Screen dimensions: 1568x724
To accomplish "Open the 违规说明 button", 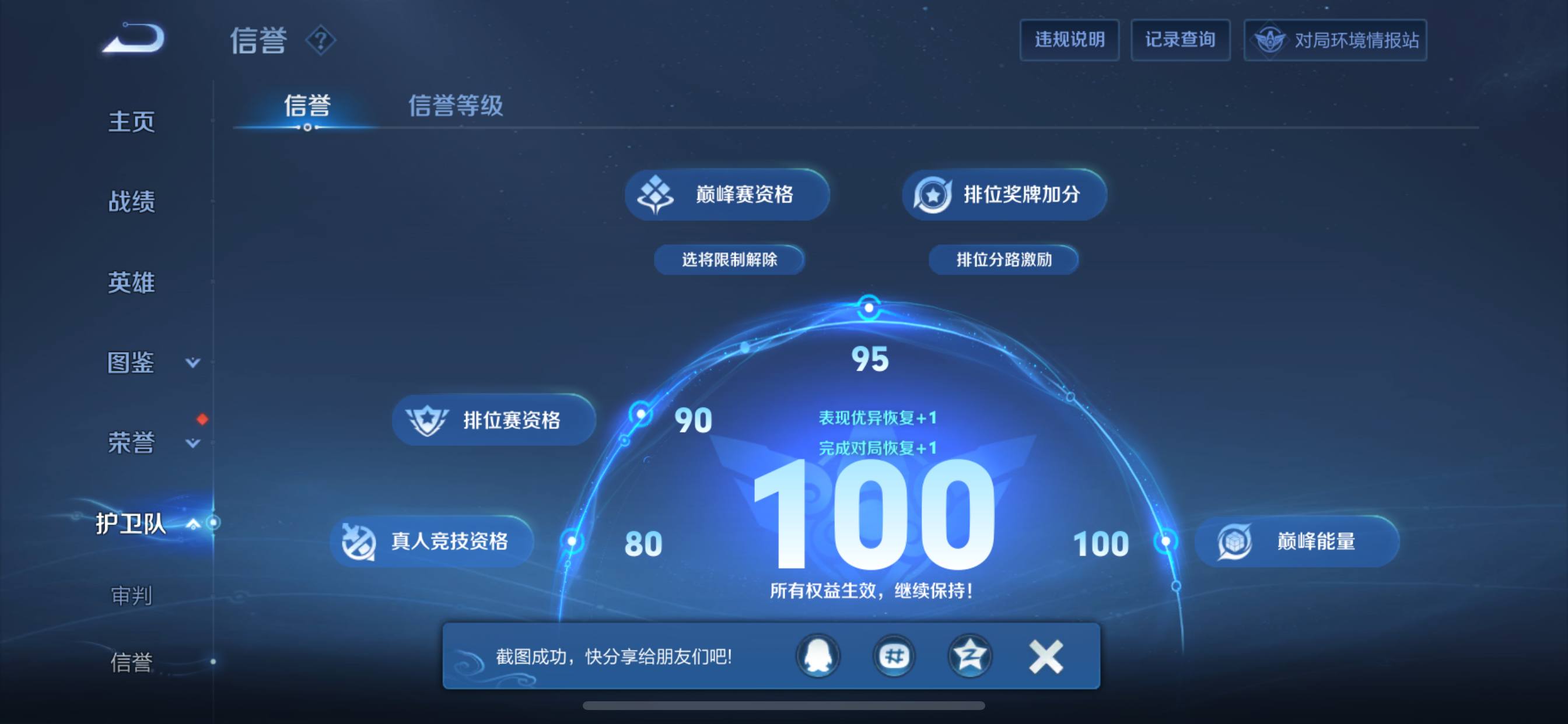I will click(x=1069, y=40).
